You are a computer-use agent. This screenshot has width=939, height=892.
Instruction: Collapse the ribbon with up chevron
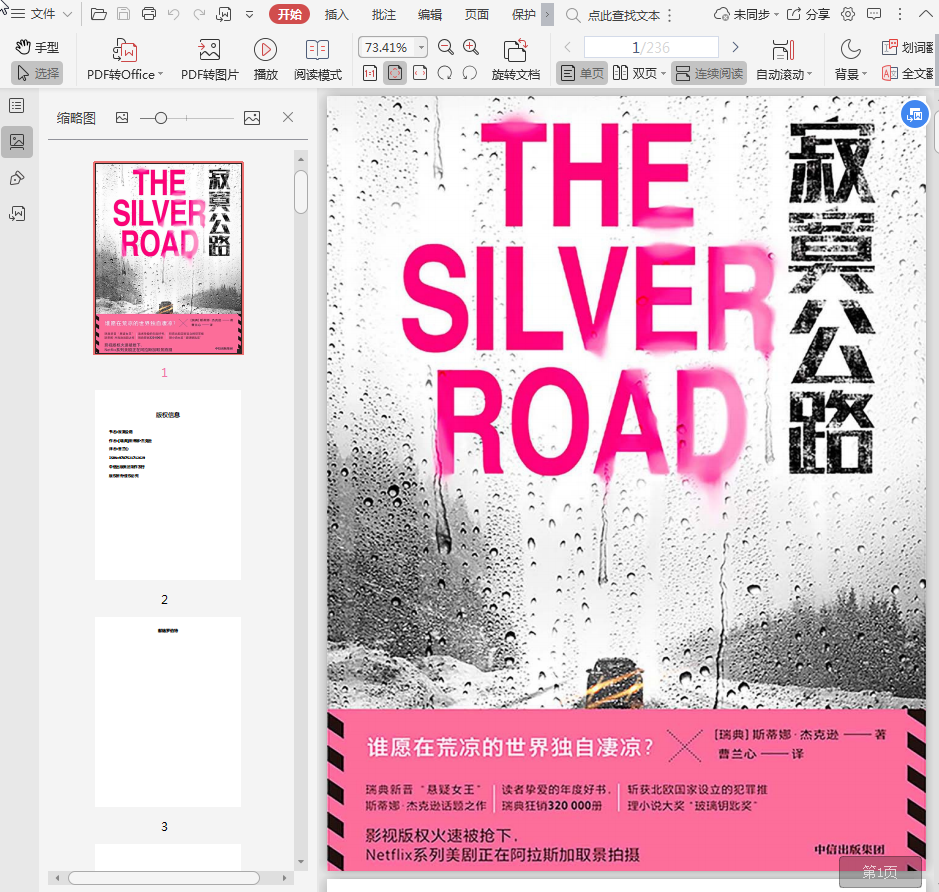pos(925,14)
